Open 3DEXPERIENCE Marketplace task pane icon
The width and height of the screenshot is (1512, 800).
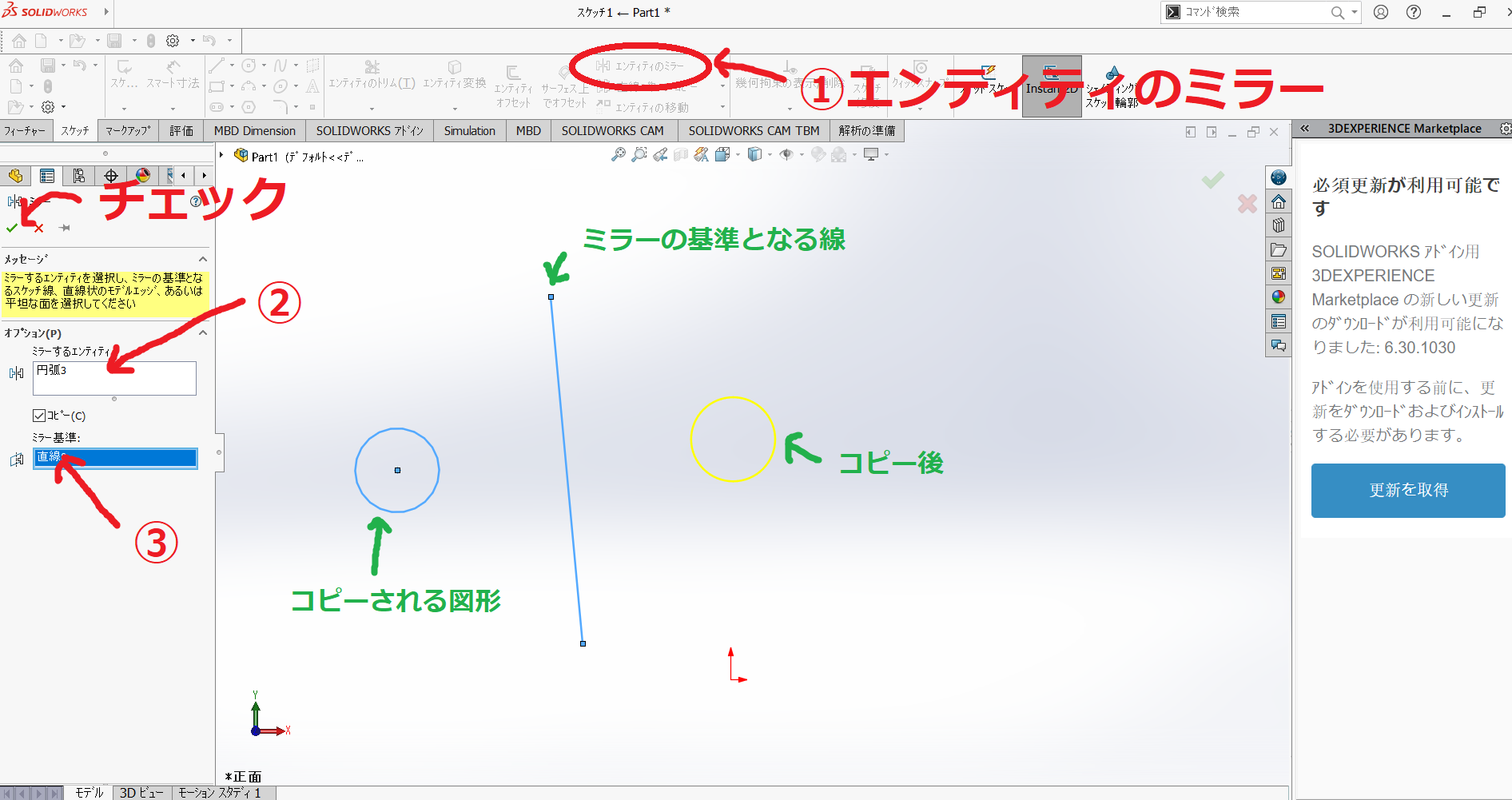(1279, 177)
